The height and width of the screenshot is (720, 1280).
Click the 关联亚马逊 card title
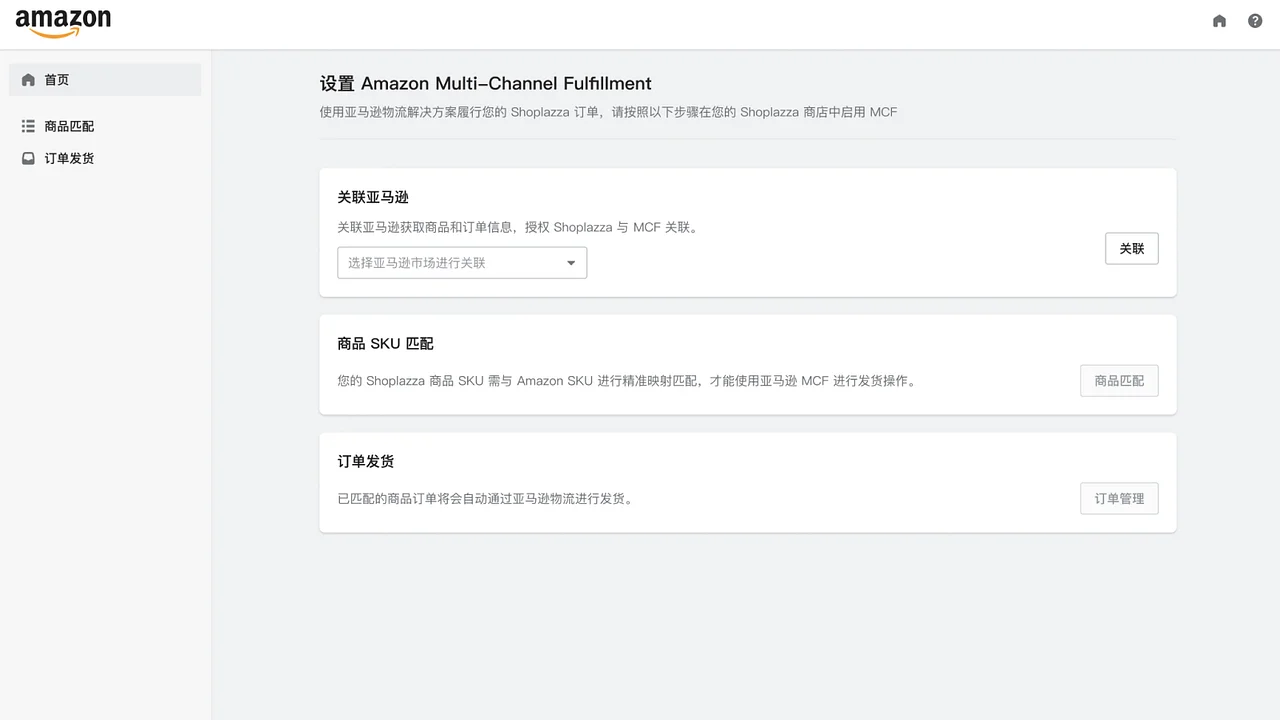[x=373, y=197]
